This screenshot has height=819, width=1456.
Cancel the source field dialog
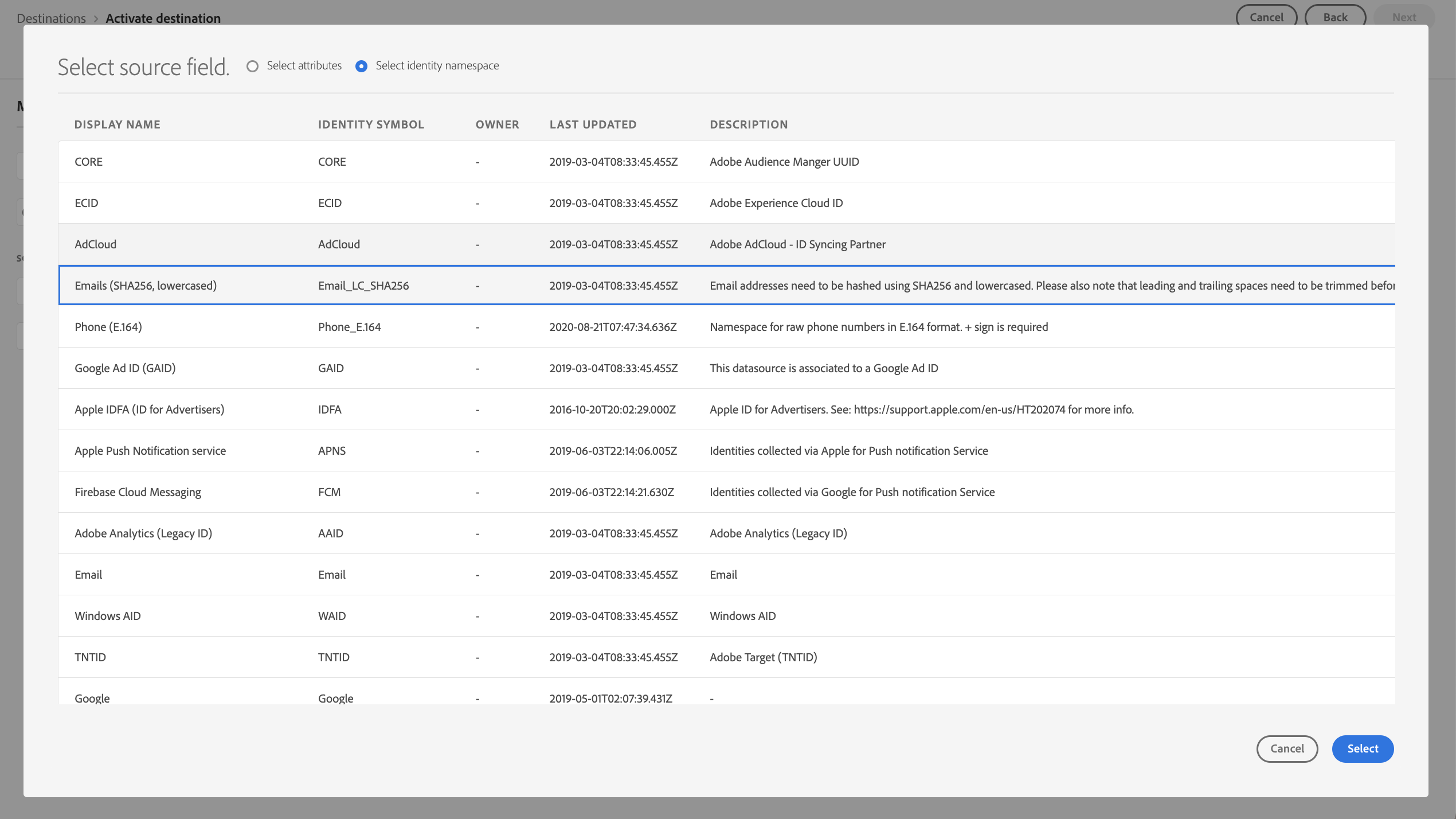click(1287, 748)
